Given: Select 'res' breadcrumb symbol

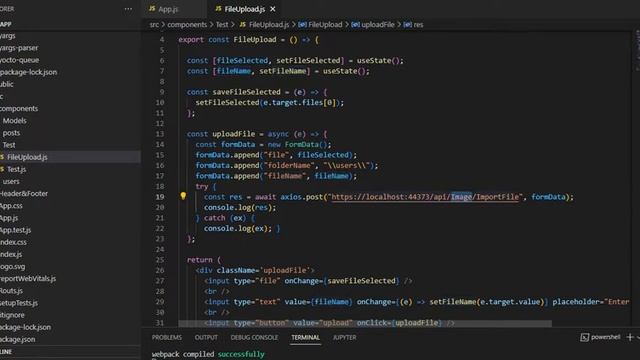Looking at the screenshot, I should pyautogui.click(x=418, y=24).
